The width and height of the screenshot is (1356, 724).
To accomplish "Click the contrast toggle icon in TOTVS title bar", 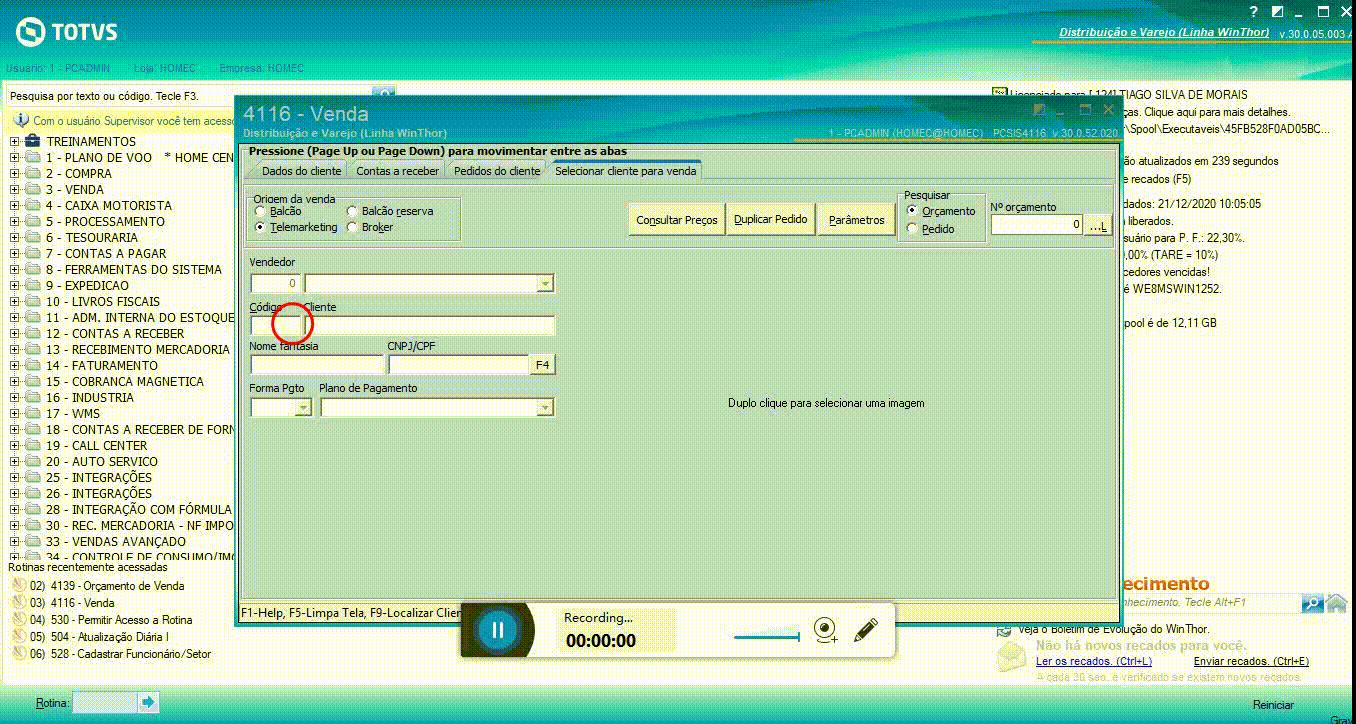I will click(x=1277, y=12).
